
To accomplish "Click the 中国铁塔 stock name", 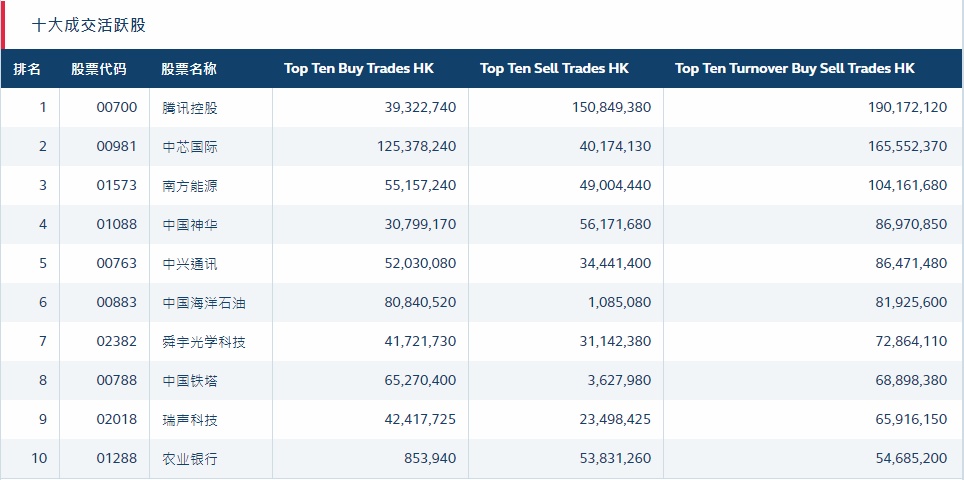I will click(x=190, y=381).
